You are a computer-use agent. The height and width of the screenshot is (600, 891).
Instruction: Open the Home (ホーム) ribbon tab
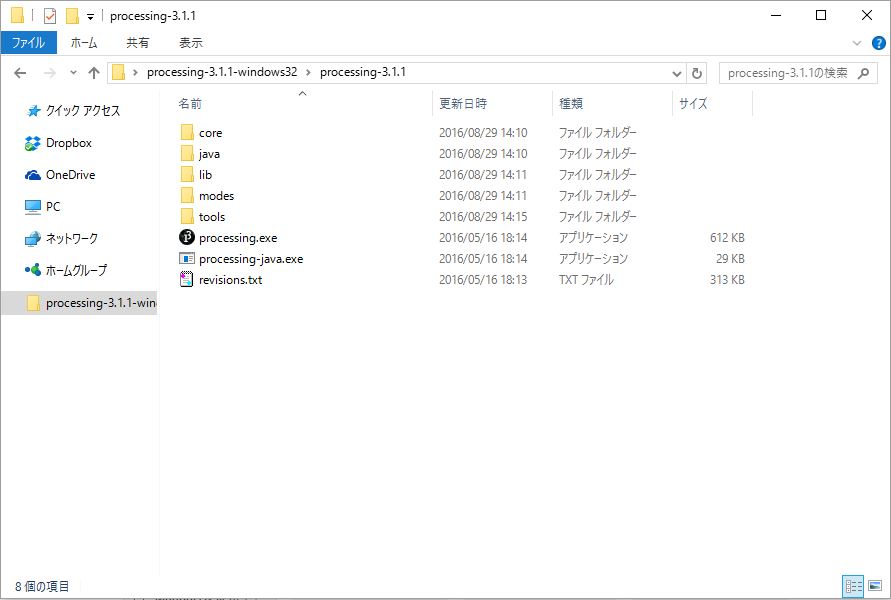(84, 43)
